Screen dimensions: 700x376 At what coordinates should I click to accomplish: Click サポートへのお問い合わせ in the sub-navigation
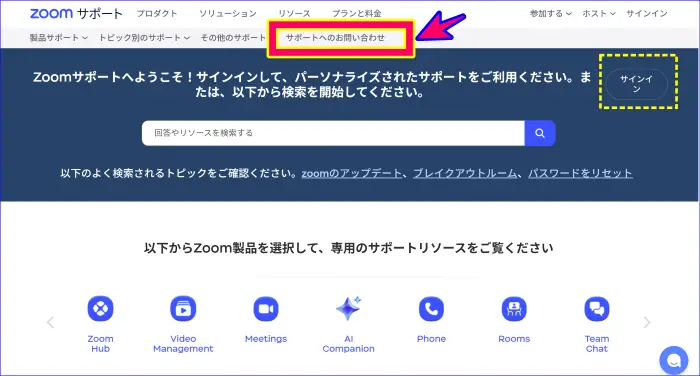335,38
